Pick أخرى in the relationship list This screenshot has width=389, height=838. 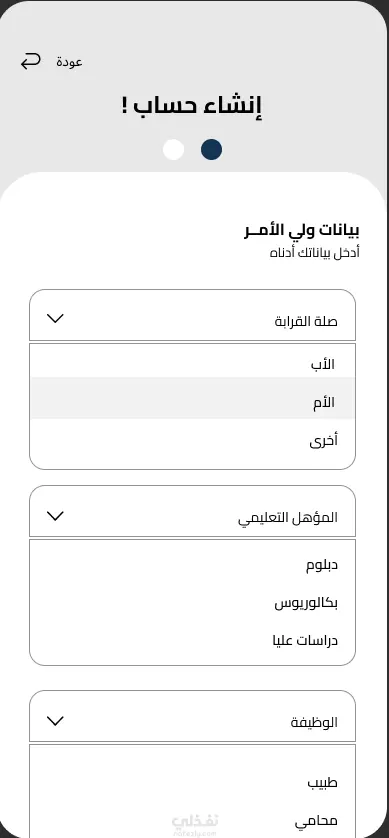(x=192, y=441)
